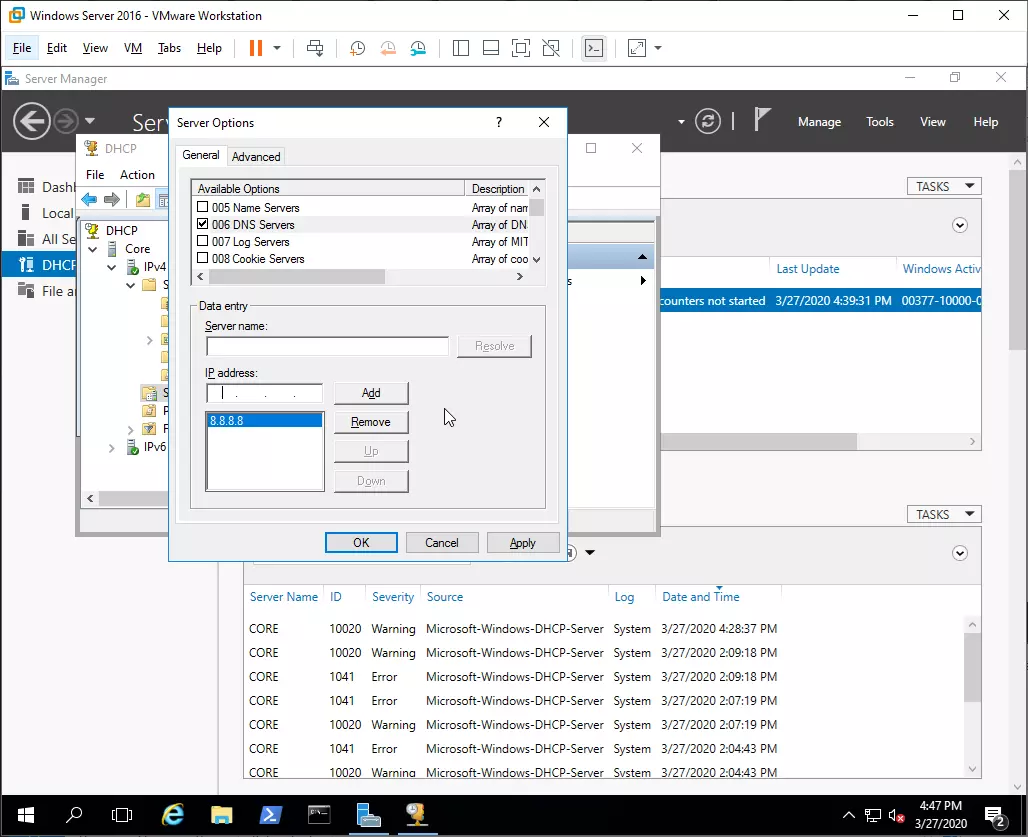Open Server Manager navigation history dropdown
Screen dimensions: 1028x837
[90, 121]
